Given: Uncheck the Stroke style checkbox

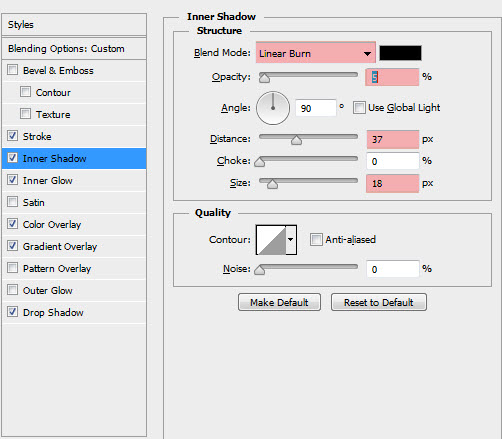Looking at the screenshot, I should [13, 136].
